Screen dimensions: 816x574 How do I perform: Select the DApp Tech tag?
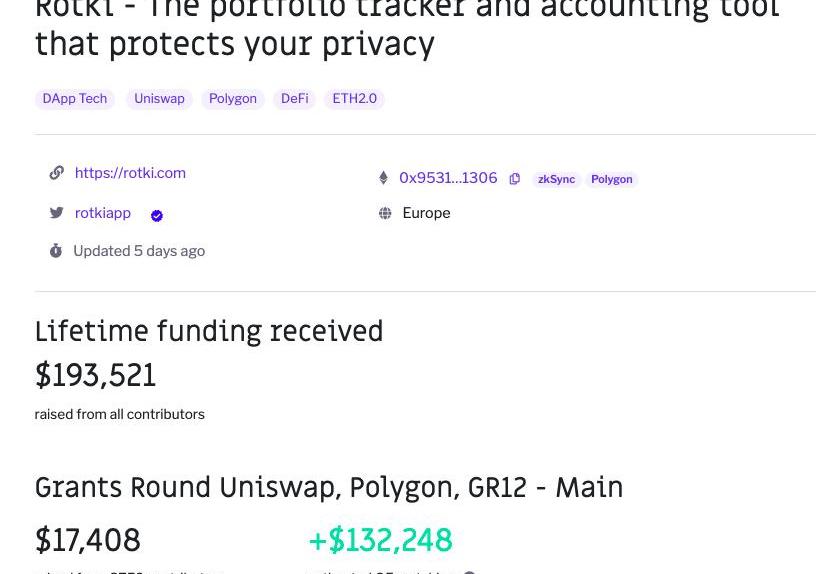[x=75, y=99]
